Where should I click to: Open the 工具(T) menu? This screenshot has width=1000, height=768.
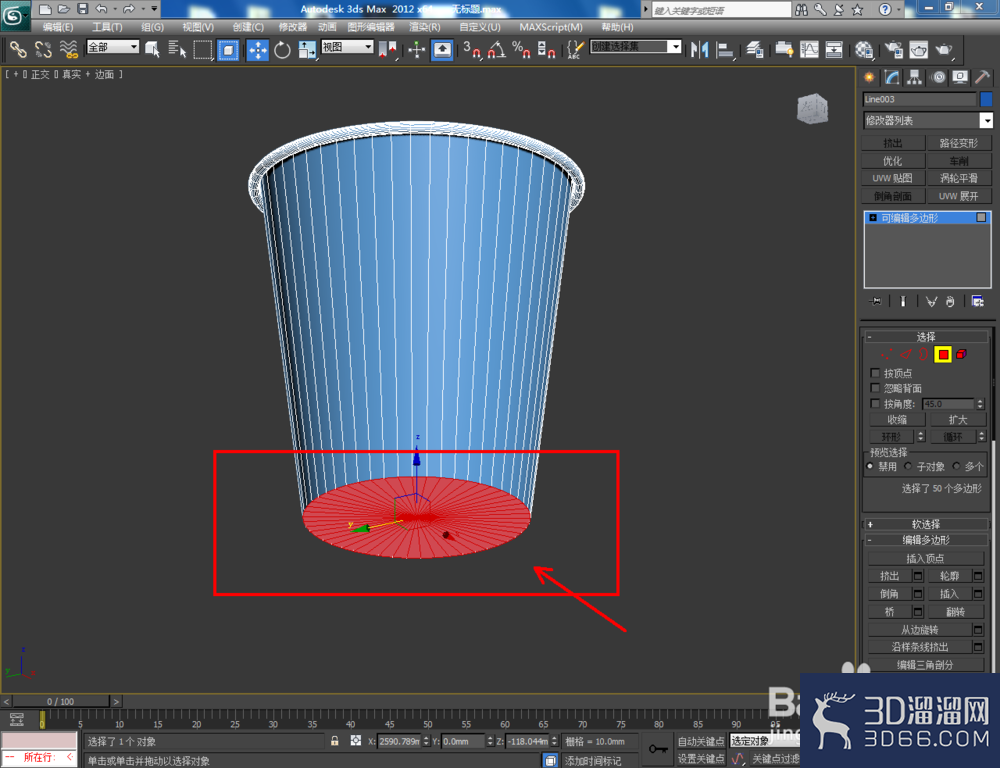107,27
